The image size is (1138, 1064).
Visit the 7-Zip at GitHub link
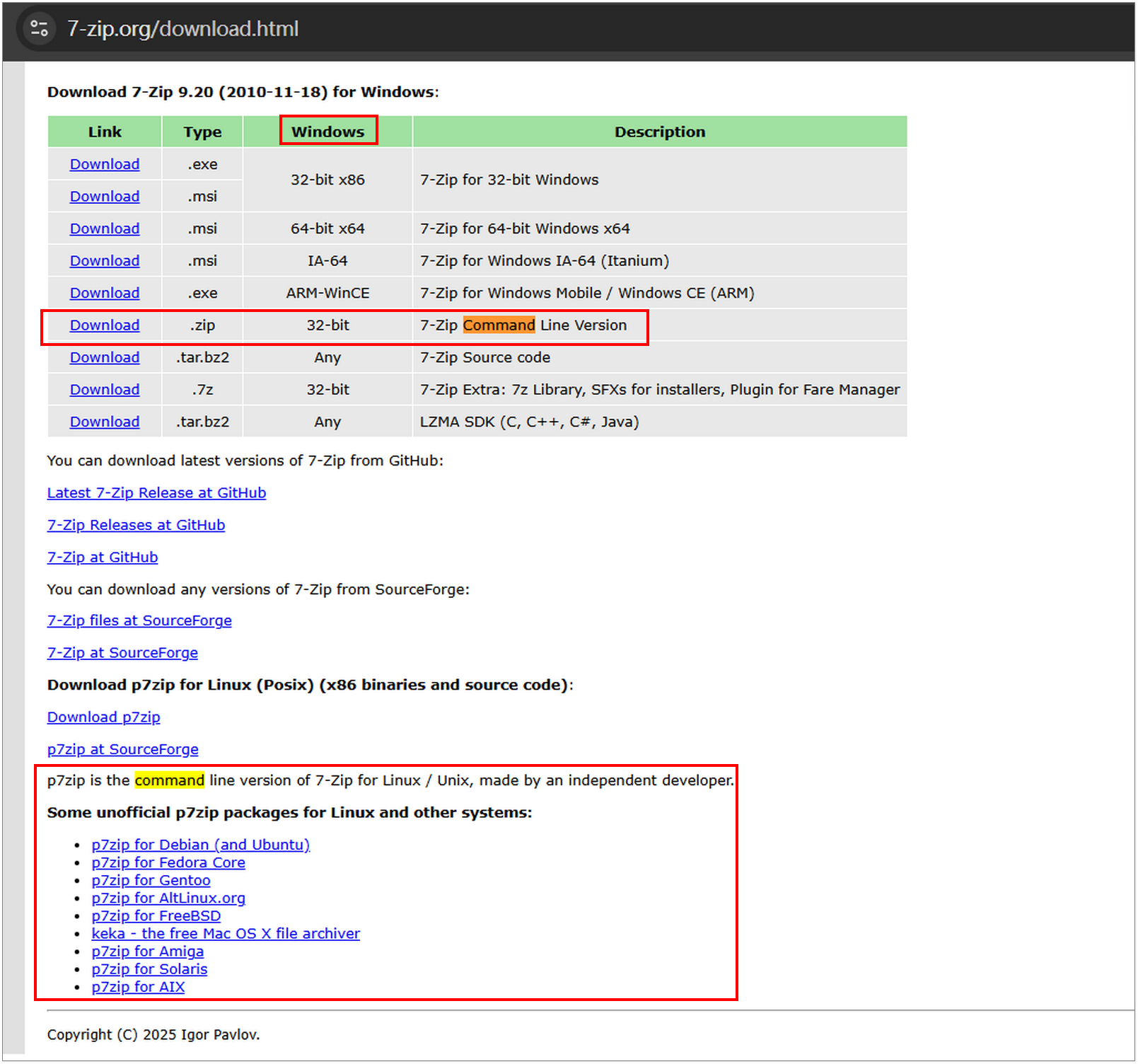coord(103,557)
